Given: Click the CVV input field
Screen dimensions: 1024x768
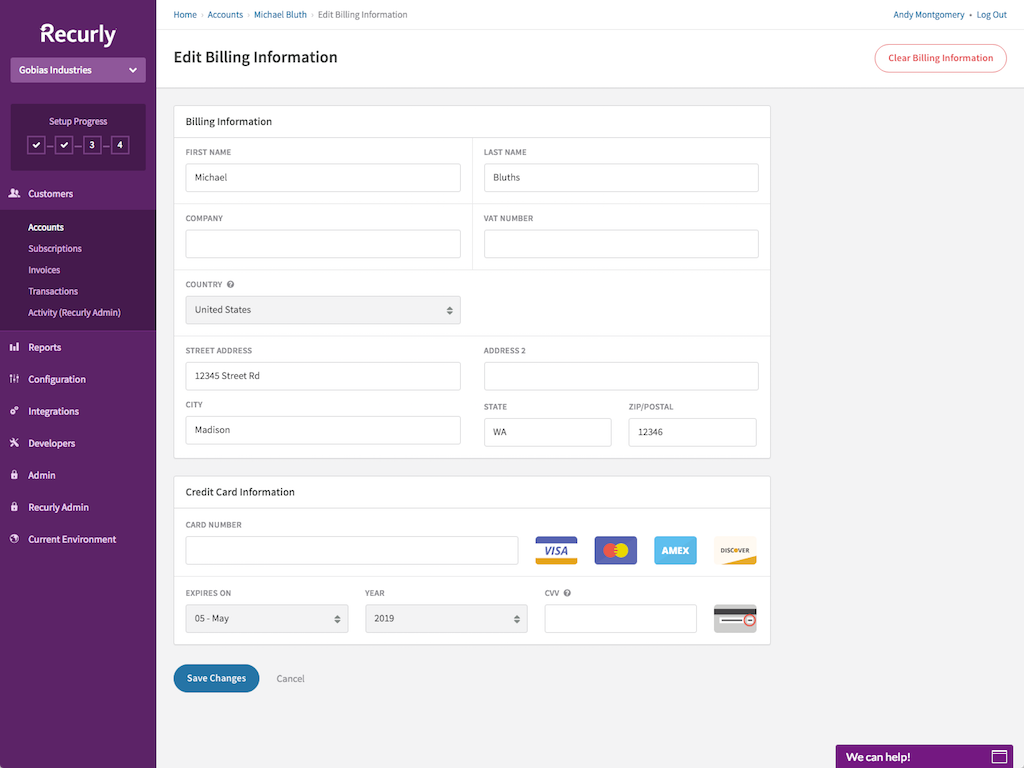Looking at the screenshot, I should (620, 618).
